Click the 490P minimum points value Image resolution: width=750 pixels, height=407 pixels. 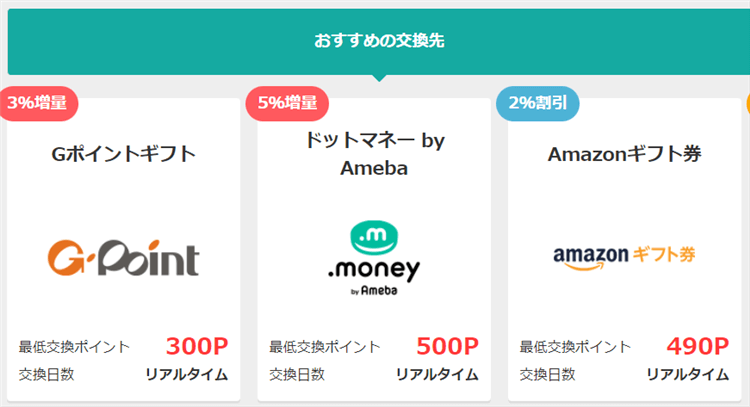point(697,346)
